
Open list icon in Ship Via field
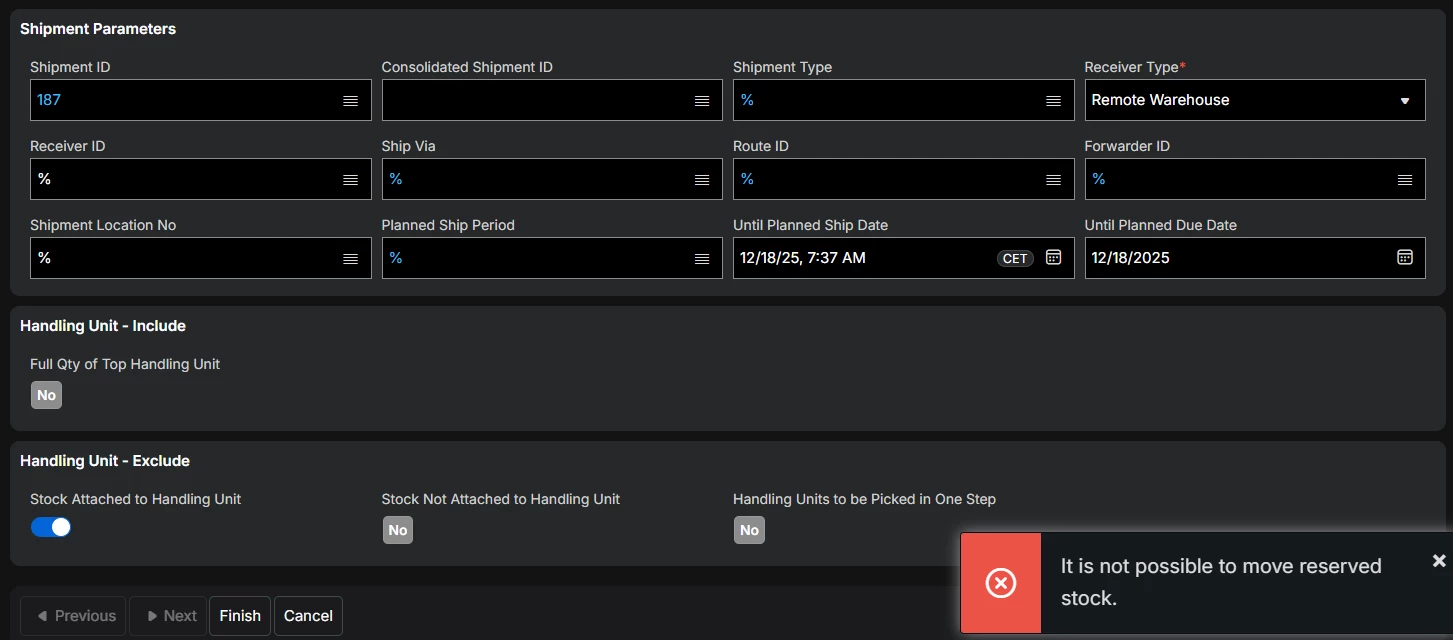702,180
